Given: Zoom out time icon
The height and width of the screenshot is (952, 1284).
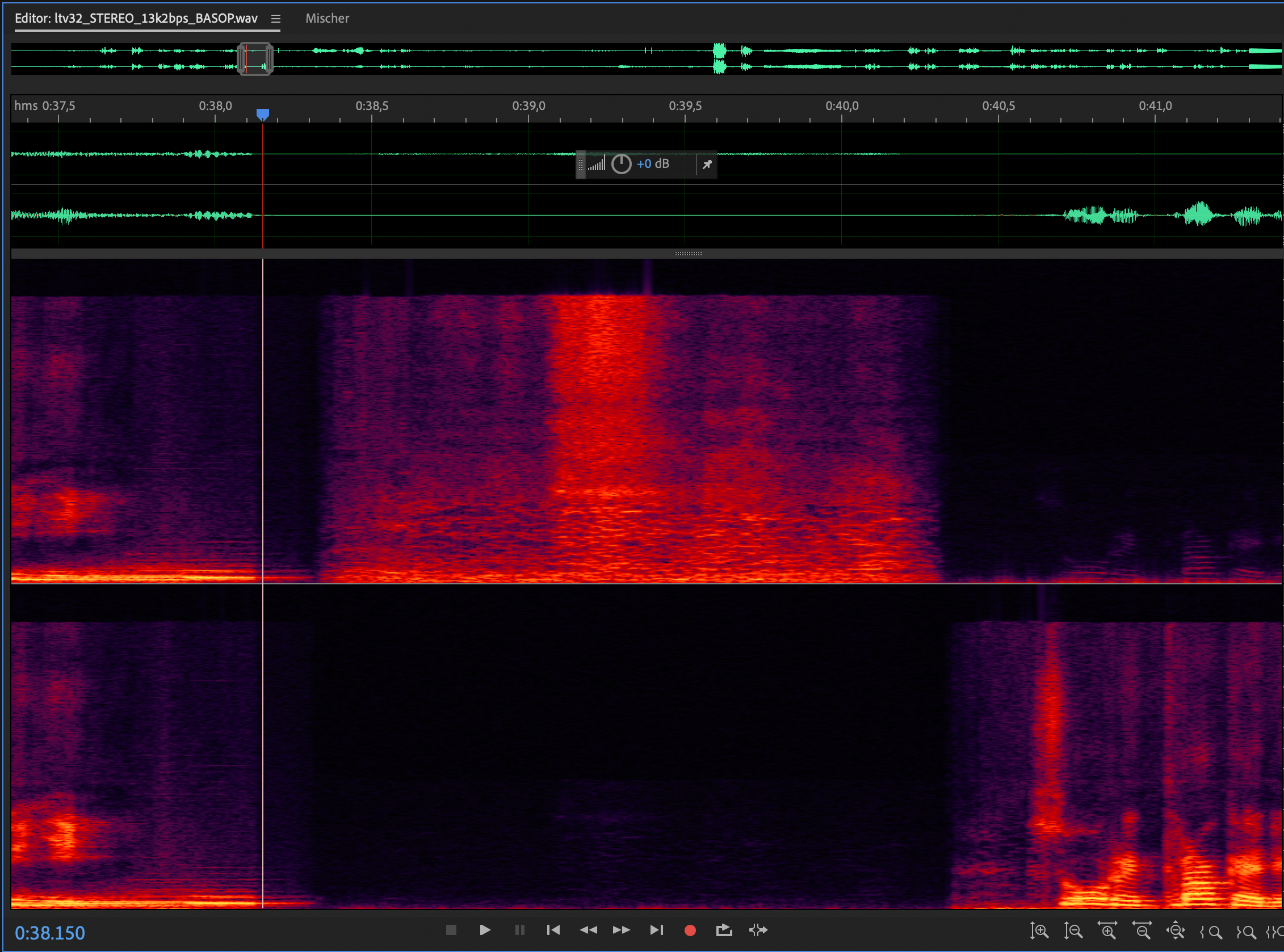Looking at the screenshot, I should (1142, 930).
